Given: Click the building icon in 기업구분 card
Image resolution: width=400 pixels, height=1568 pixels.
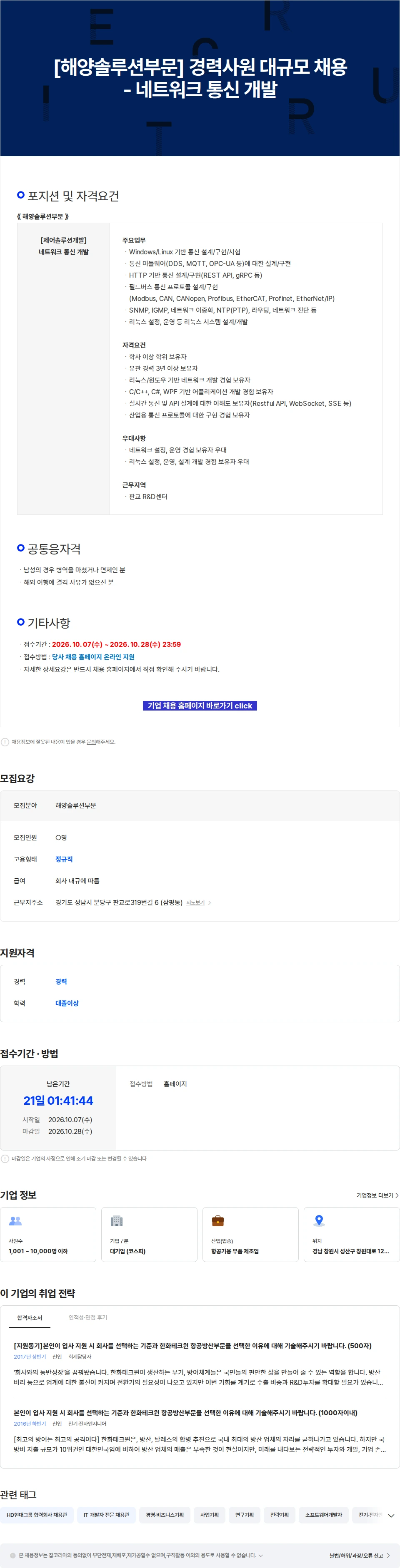Looking at the screenshot, I should 117,1220.
